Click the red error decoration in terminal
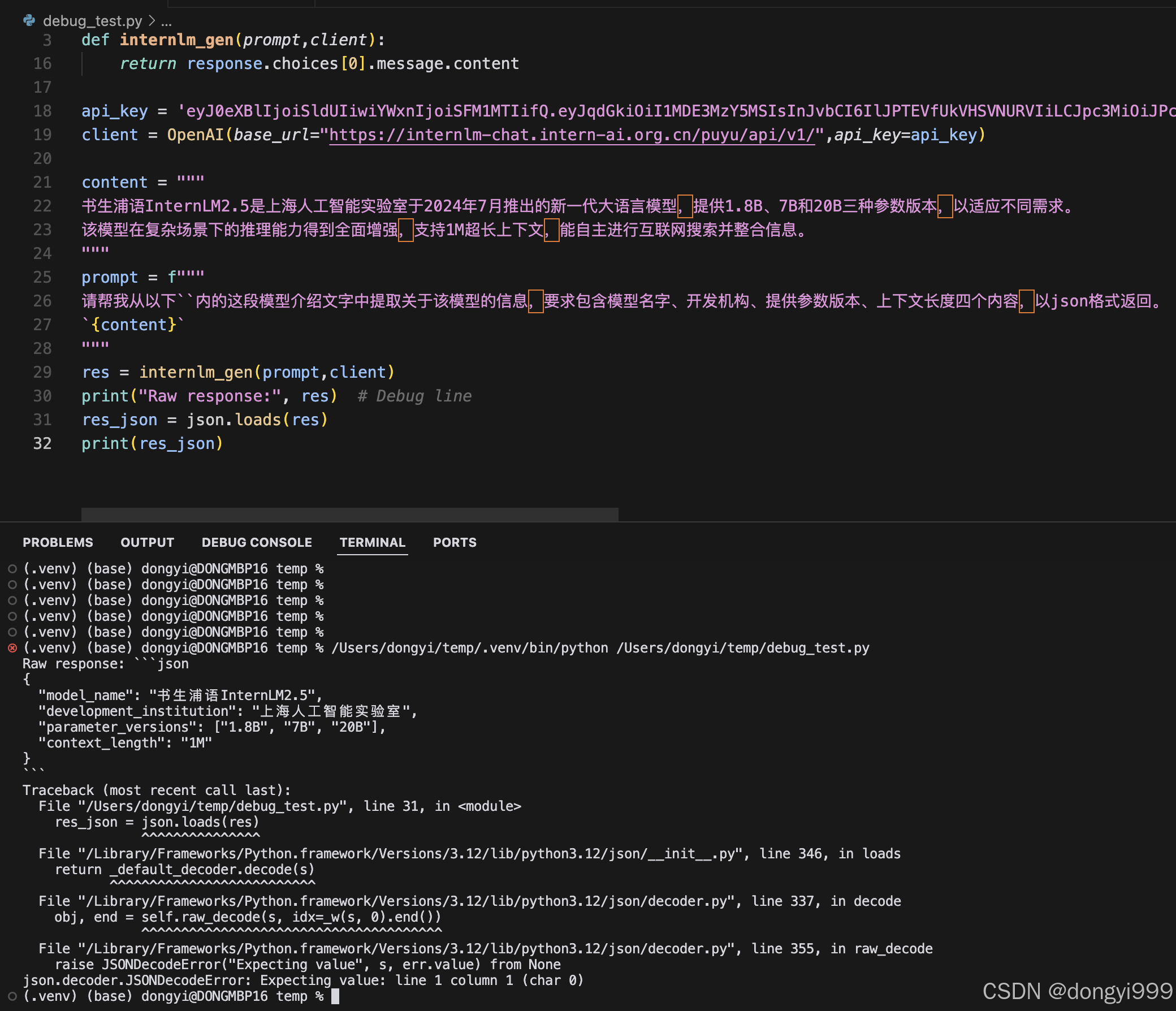This screenshot has width=1176, height=1011. 12,647
